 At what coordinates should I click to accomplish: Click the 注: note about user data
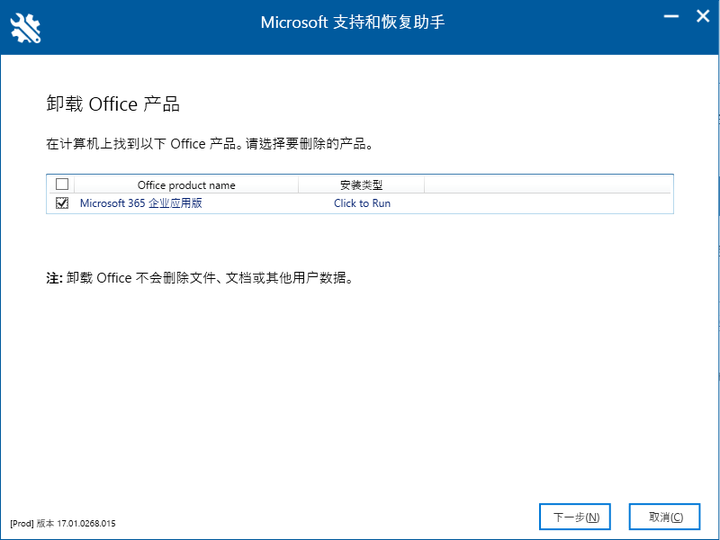click(x=200, y=277)
